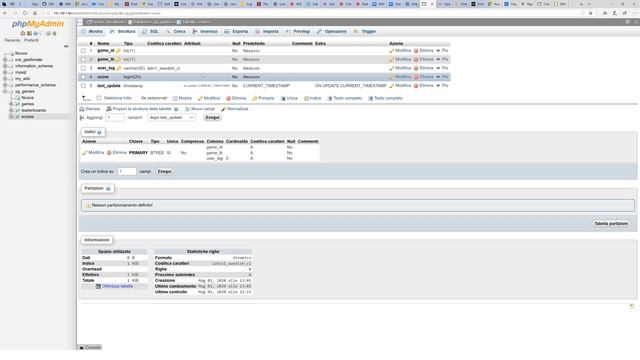
Task: Open the phpMyAdmin home icon in sidebar
Action: point(23,33)
